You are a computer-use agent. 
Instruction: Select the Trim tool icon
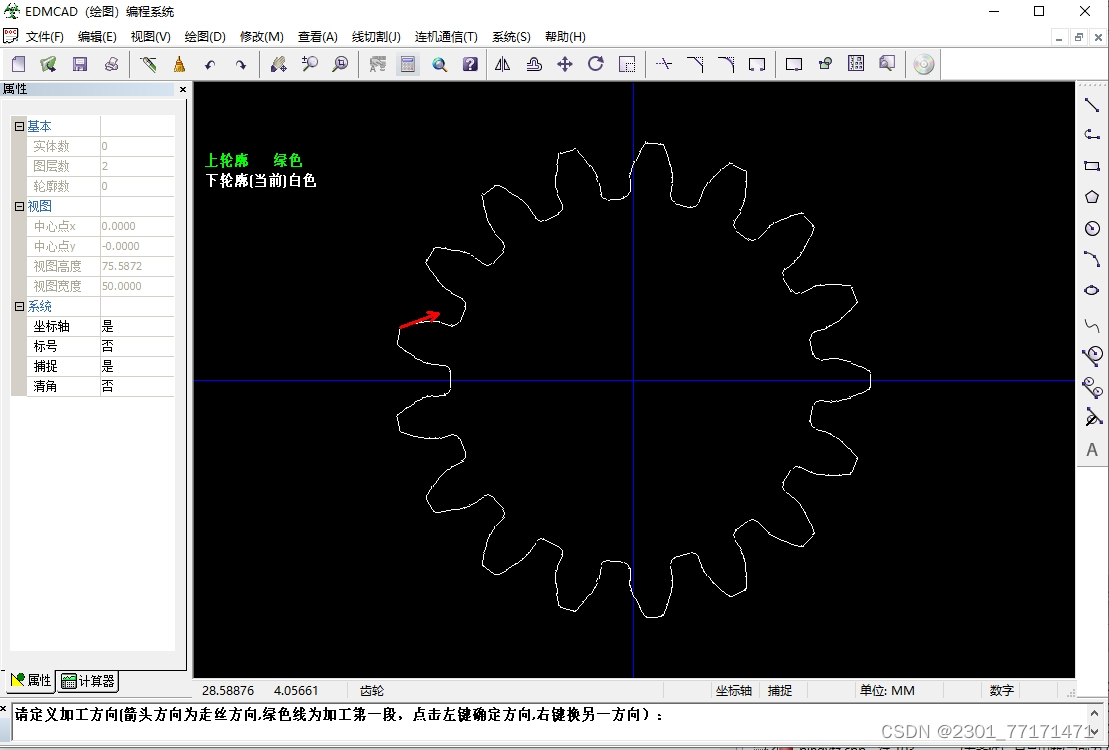coord(663,64)
